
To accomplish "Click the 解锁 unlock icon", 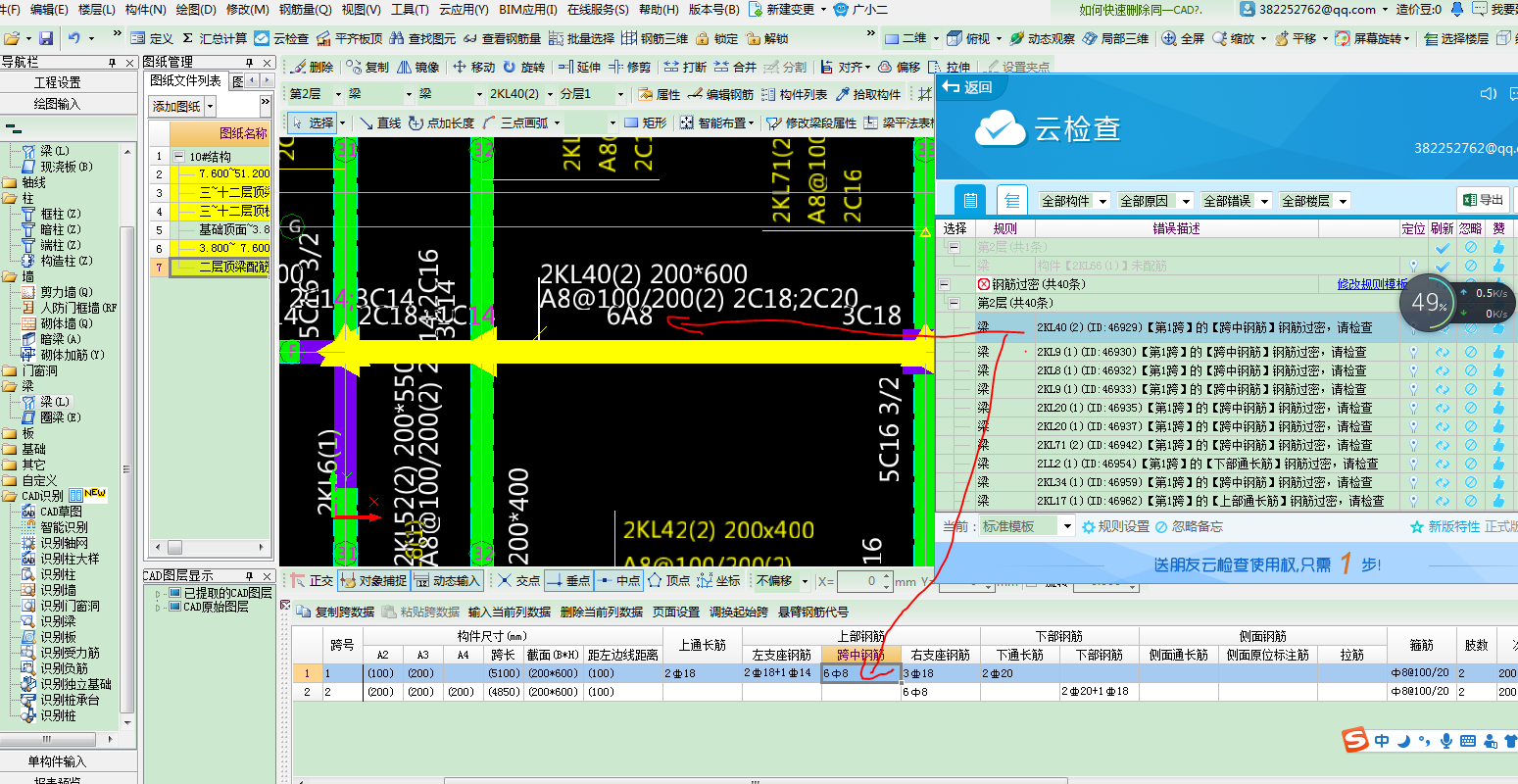I will (x=767, y=38).
